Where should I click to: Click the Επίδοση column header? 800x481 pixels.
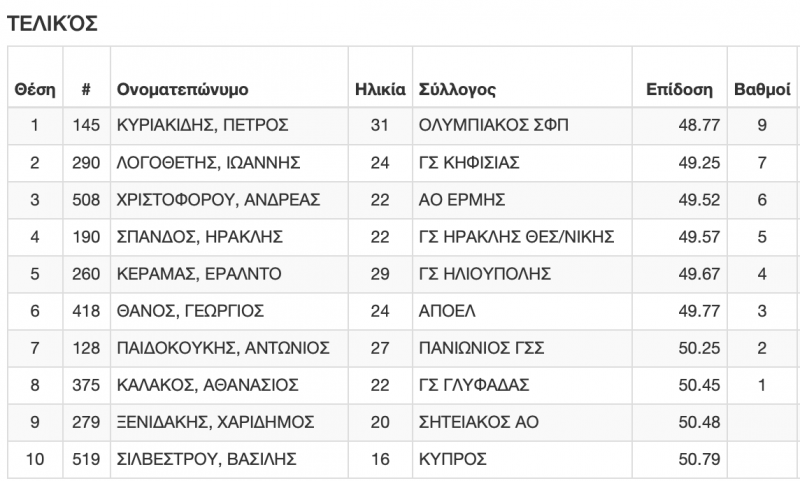click(679, 88)
